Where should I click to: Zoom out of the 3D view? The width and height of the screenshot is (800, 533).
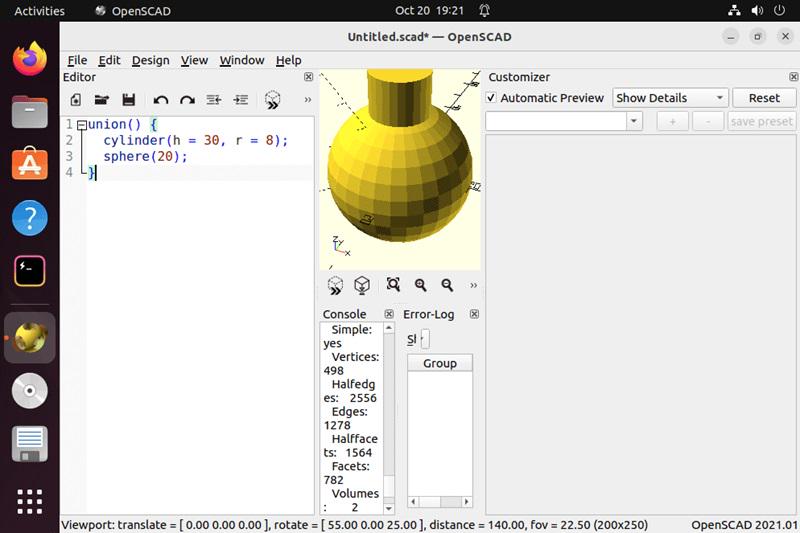click(x=447, y=285)
